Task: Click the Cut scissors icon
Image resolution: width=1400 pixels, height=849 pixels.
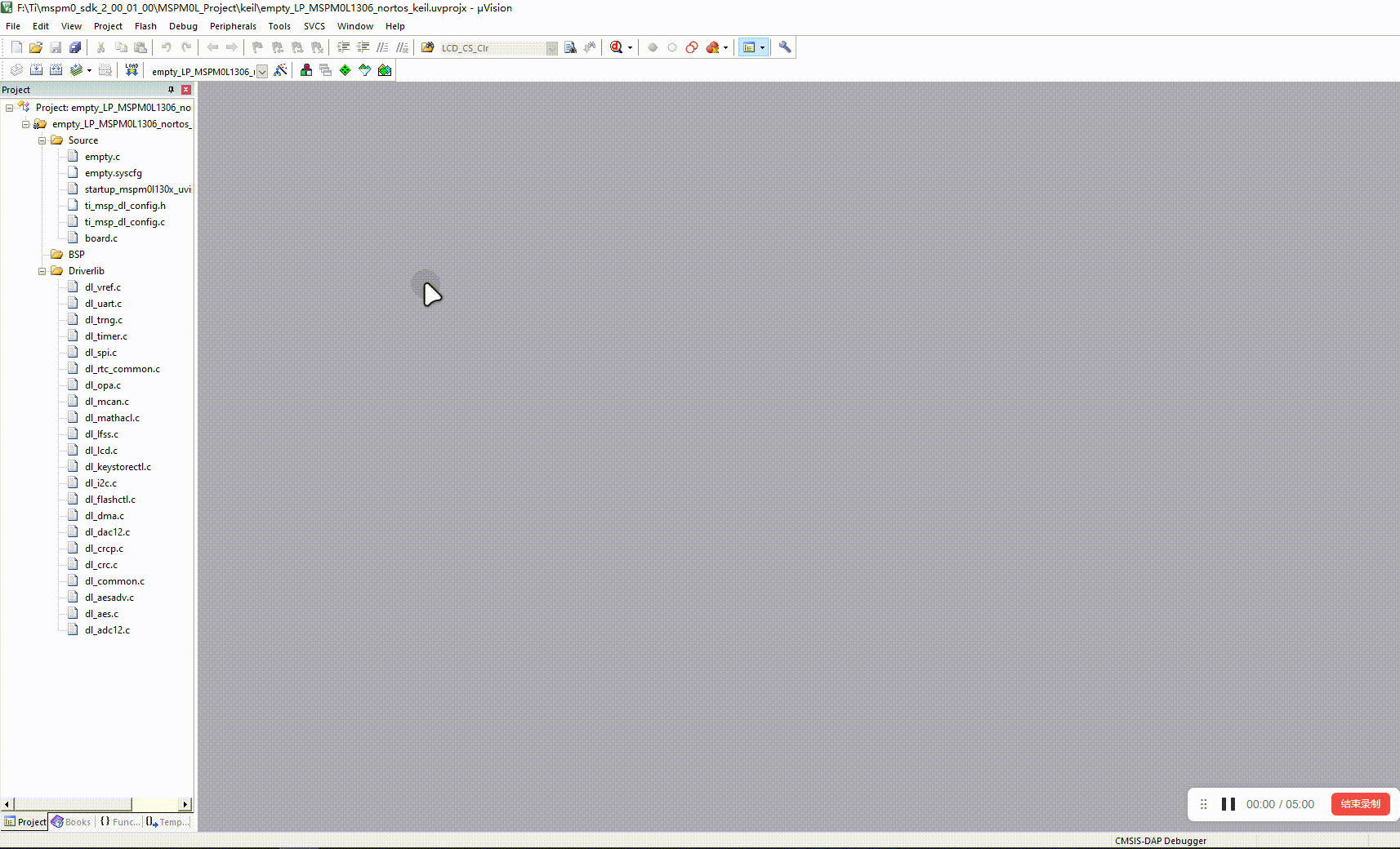Action: tap(100, 47)
